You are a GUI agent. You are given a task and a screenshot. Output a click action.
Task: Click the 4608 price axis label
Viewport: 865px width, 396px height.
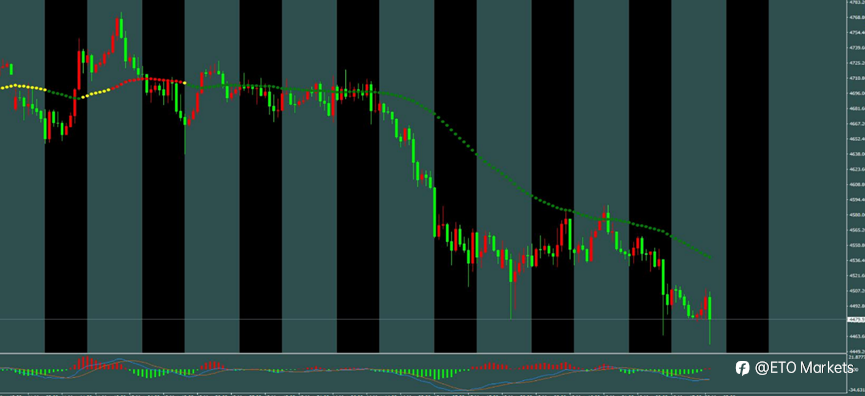click(x=857, y=184)
